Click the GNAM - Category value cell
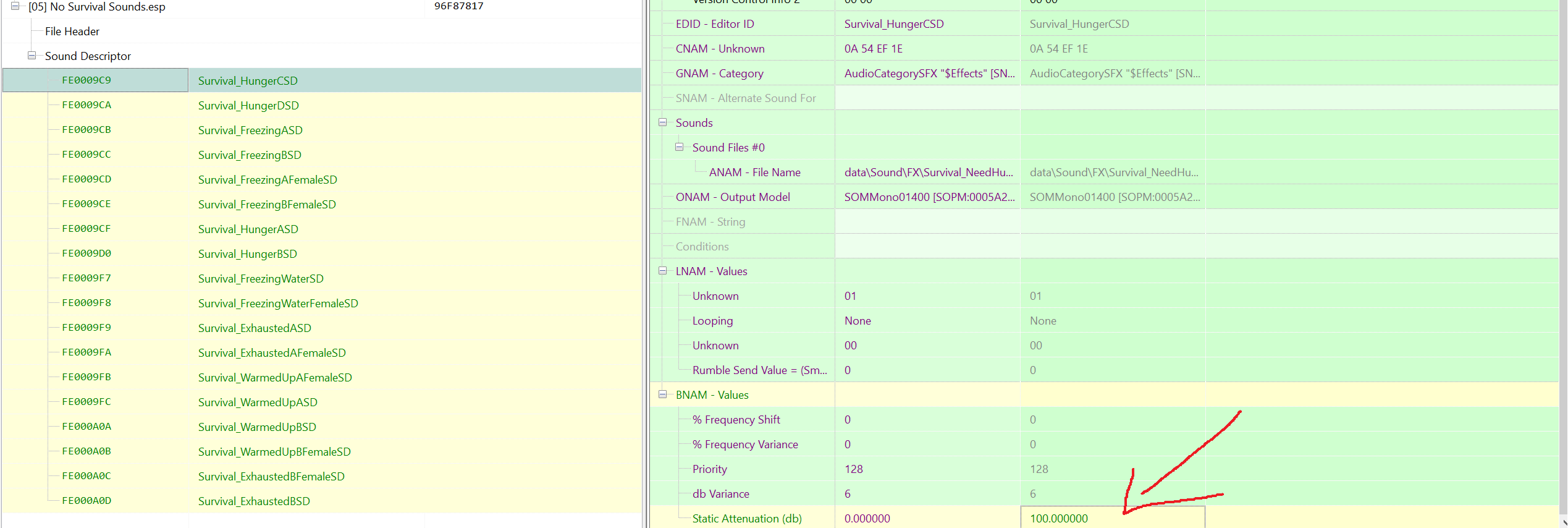The width and height of the screenshot is (1568, 528). 929,74
